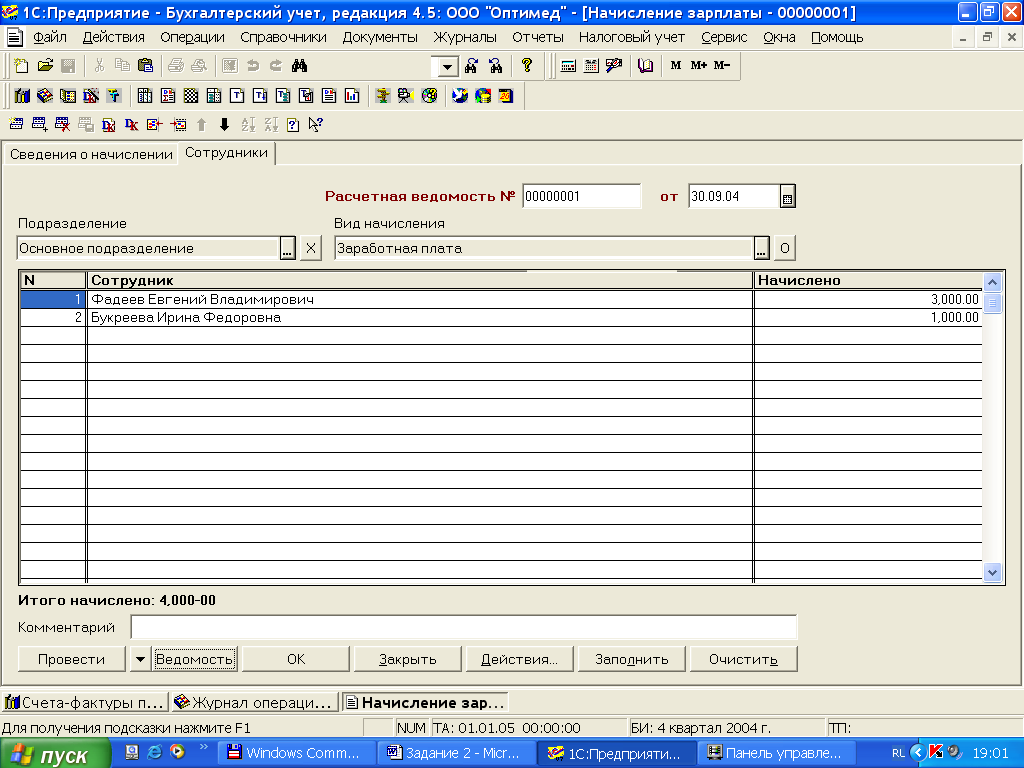This screenshot has width=1024, height=768.
Task: Click table scrollbar up arrow
Action: click(x=993, y=282)
